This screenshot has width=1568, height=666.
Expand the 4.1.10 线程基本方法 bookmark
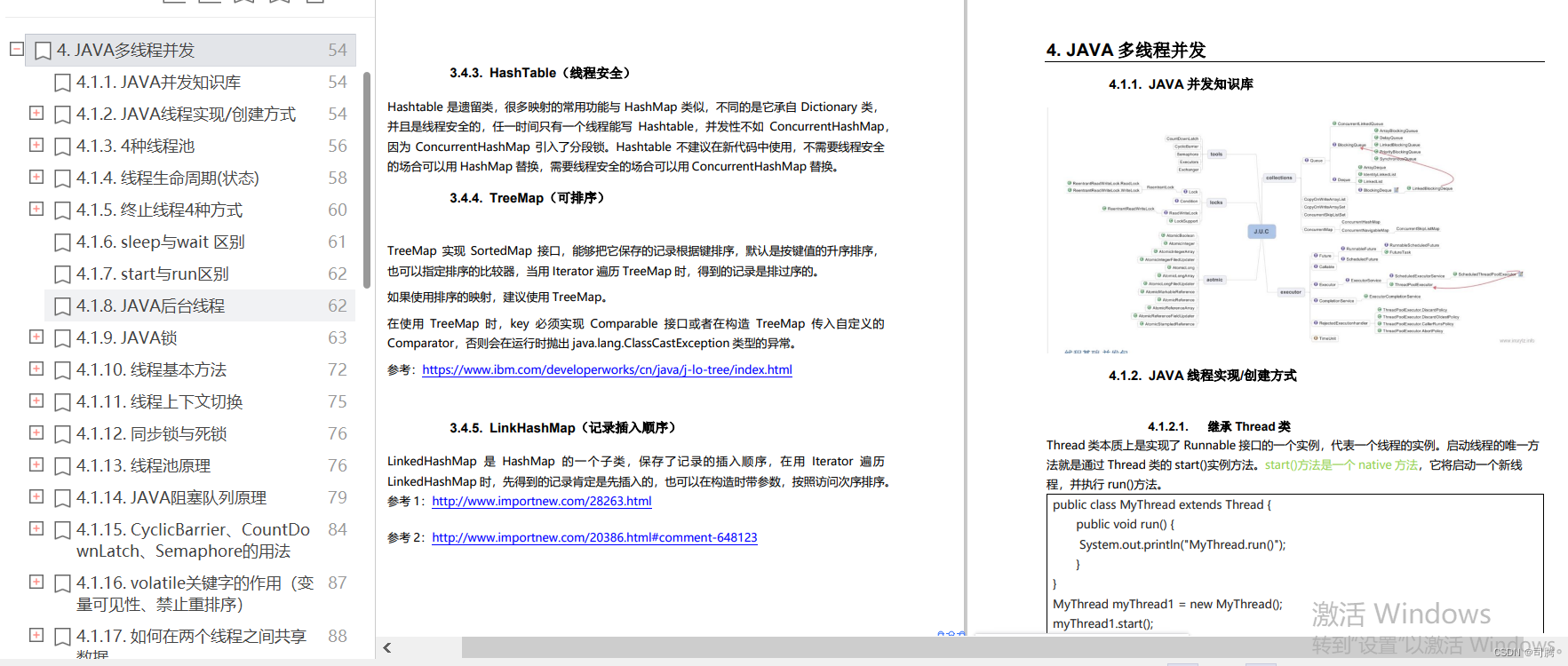[x=36, y=369]
